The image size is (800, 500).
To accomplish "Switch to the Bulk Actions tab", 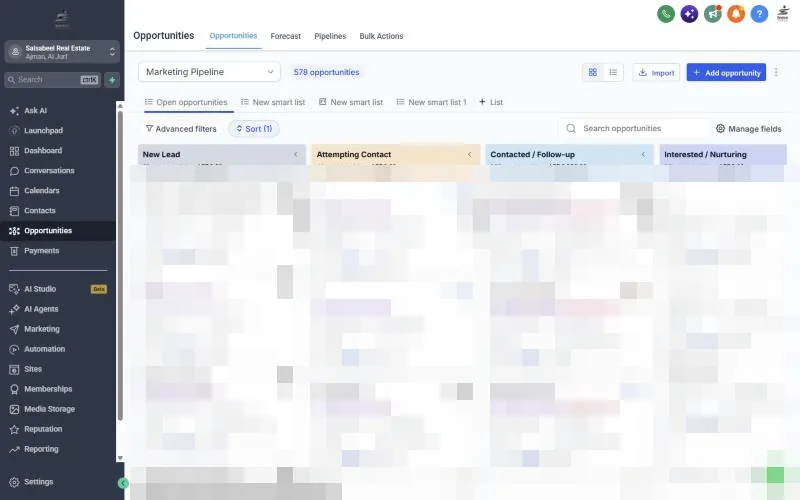I will tap(381, 36).
